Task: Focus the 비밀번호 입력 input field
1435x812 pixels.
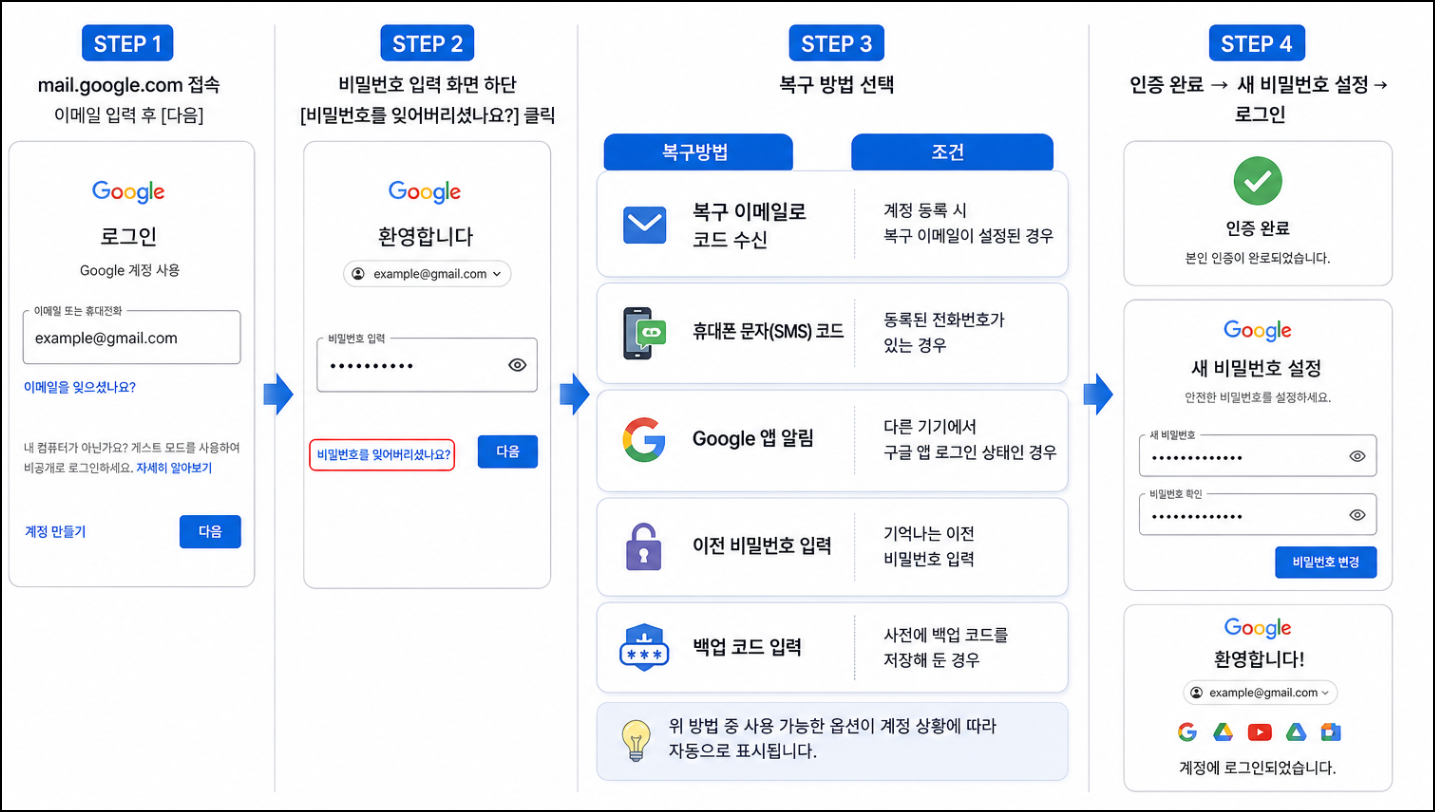Action: pyautogui.click(x=427, y=364)
